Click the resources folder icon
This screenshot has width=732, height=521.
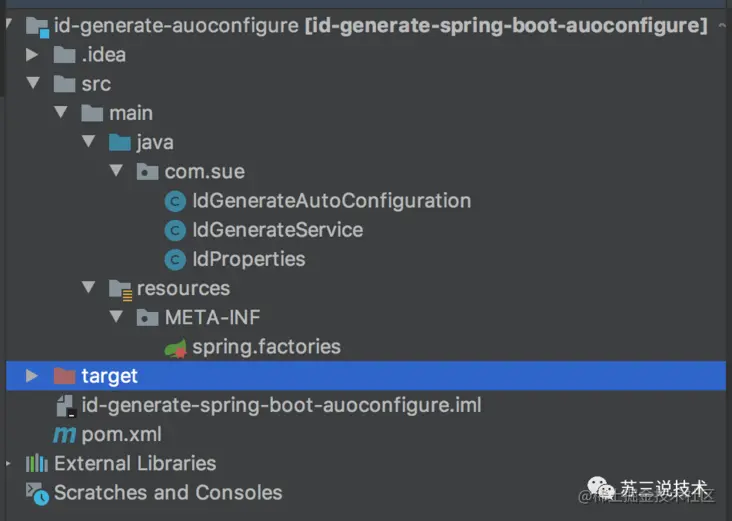click(120, 289)
